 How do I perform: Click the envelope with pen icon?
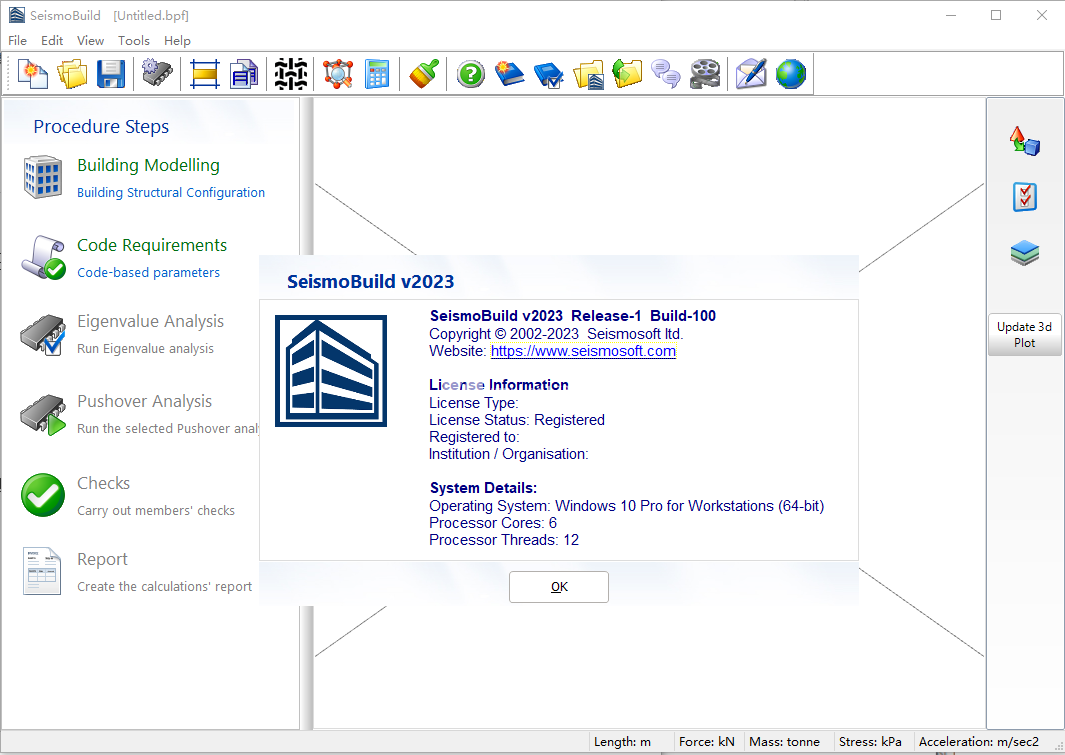(x=752, y=74)
